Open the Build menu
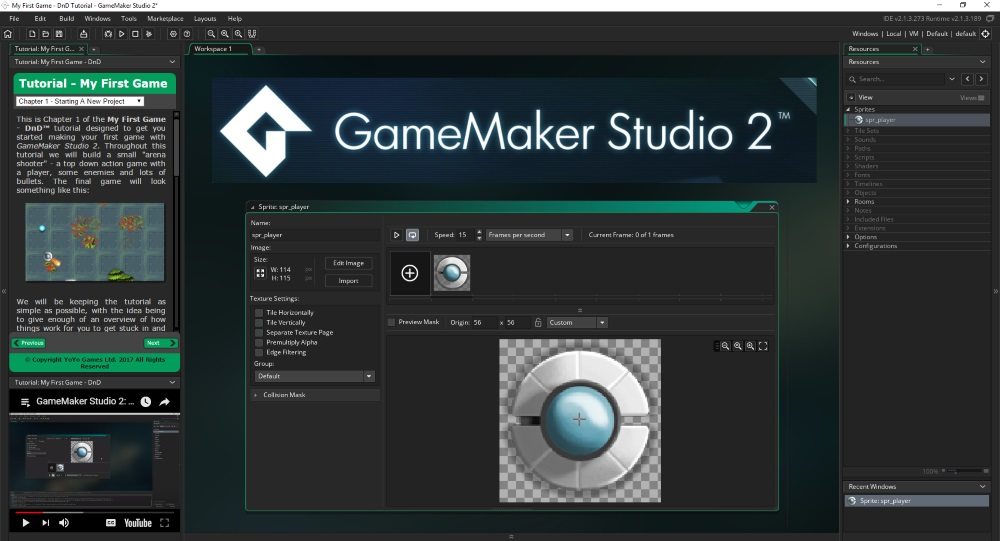 click(66, 19)
